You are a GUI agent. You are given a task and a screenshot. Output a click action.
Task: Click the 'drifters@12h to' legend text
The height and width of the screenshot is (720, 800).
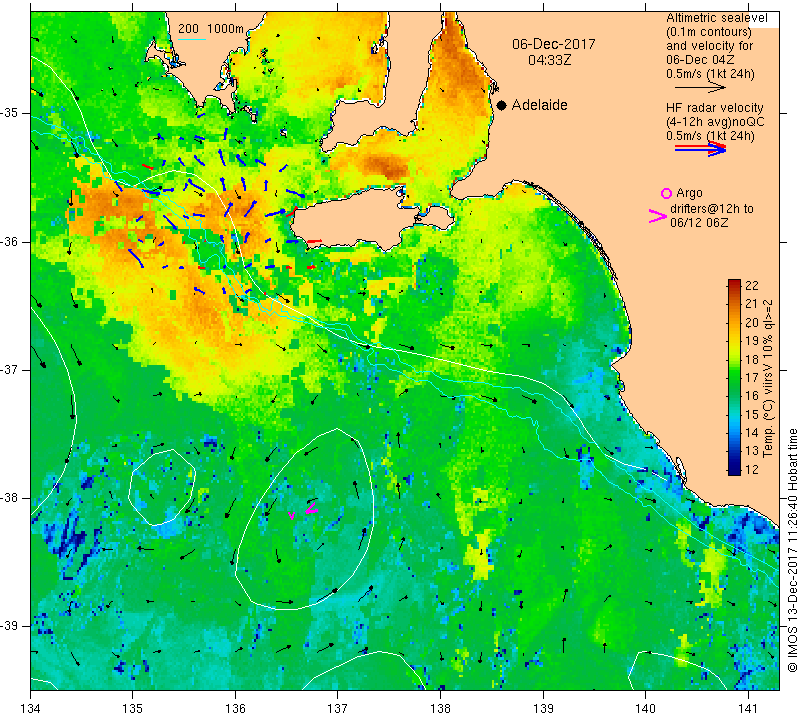click(x=712, y=209)
